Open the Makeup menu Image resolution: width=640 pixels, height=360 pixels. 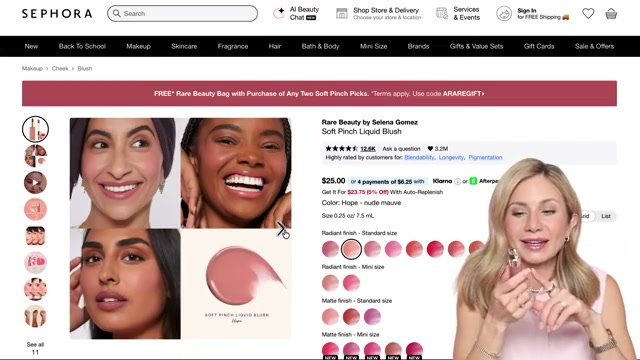138,46
